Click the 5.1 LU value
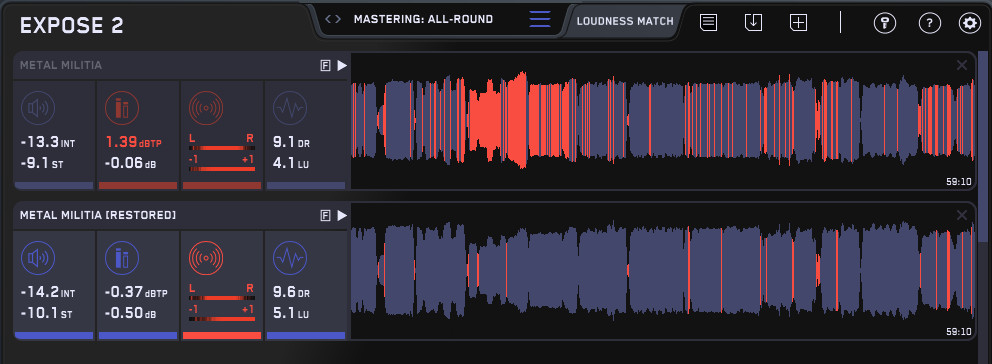992x364 pixels. click(x=291, y=314)
